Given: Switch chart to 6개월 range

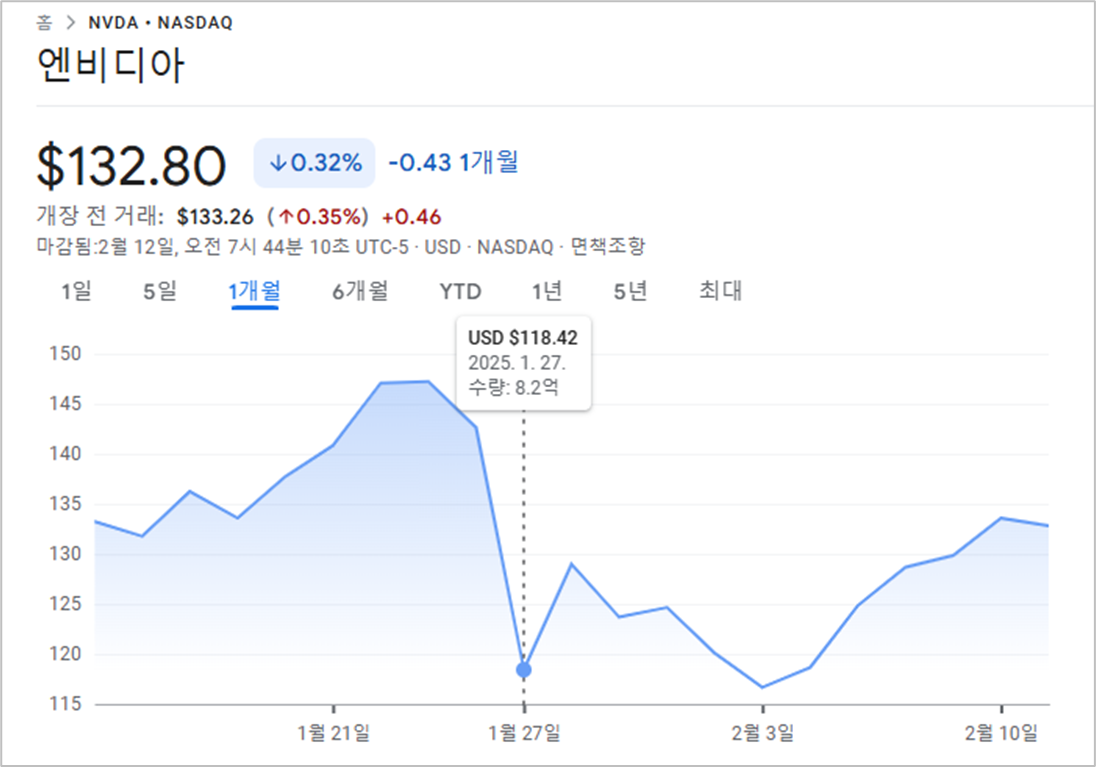Looking at the screenshot, I should click(360, 291).
